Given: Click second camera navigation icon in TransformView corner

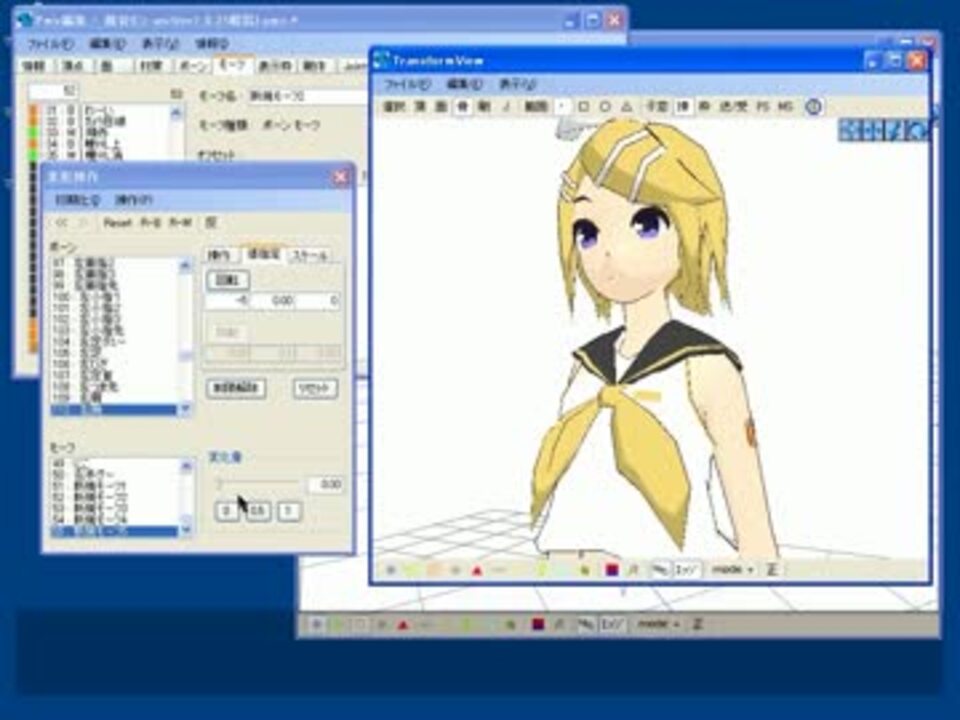Looking at the screenshot, I should tap(872, 130).
